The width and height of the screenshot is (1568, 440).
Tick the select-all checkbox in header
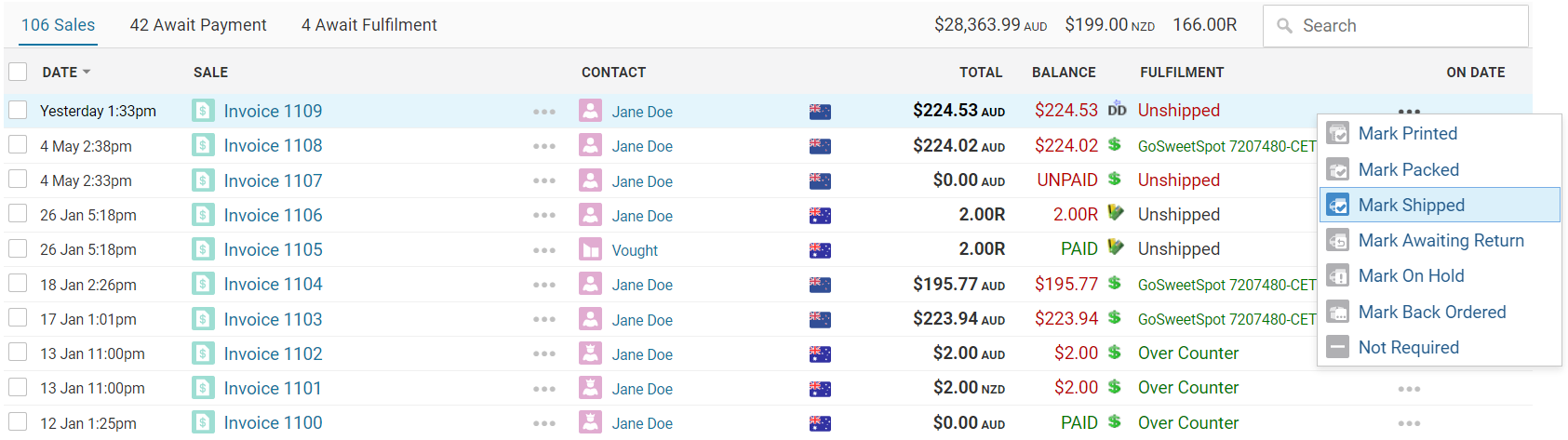(x=18, y=72)
